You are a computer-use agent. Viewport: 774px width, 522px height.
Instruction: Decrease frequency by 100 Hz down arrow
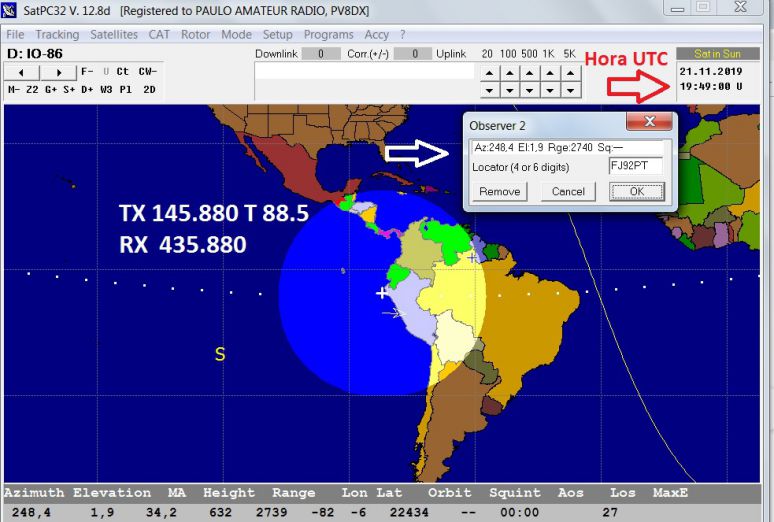(508, 90)
